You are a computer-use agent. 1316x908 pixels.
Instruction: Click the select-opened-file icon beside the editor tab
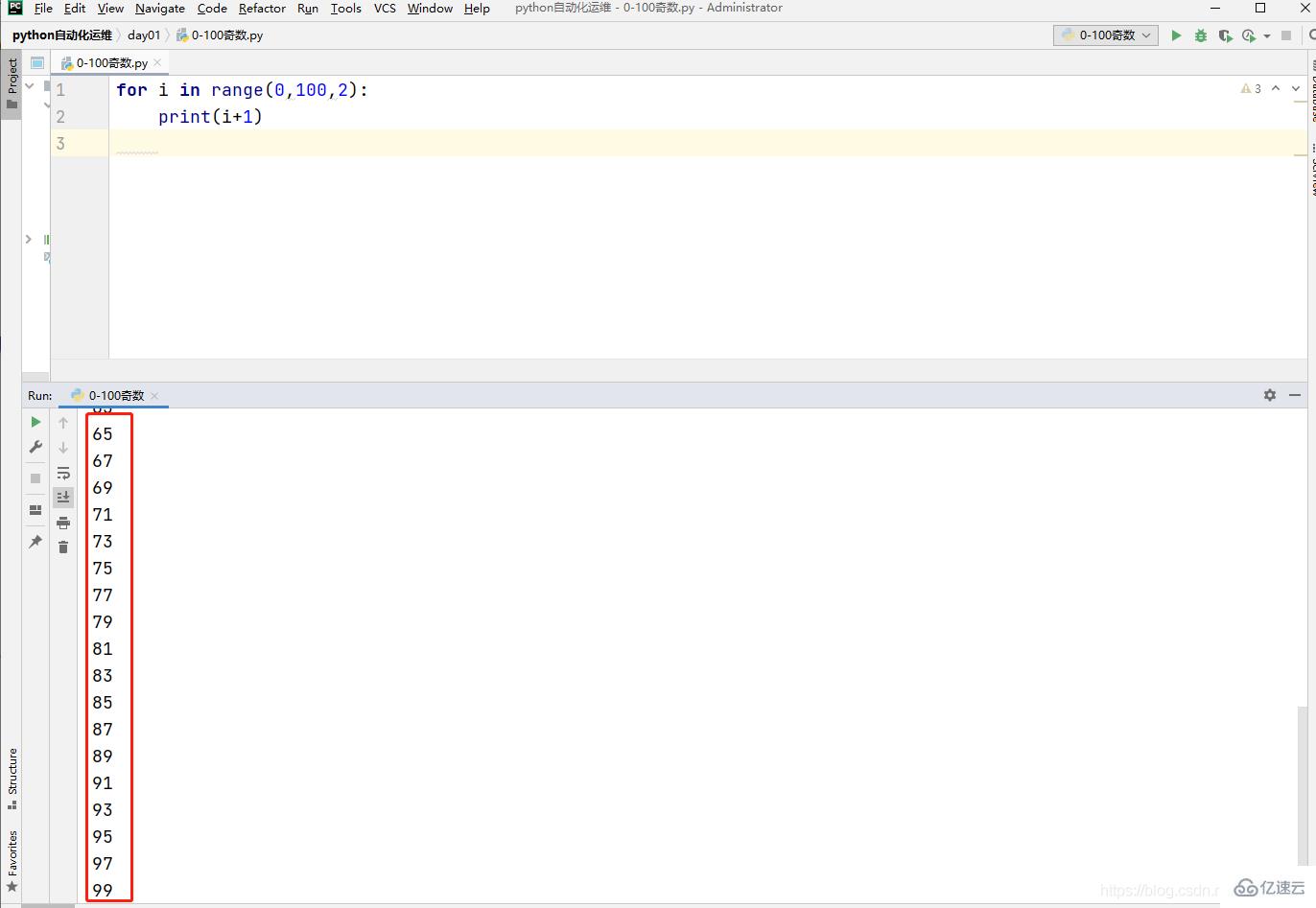(37, 62)
